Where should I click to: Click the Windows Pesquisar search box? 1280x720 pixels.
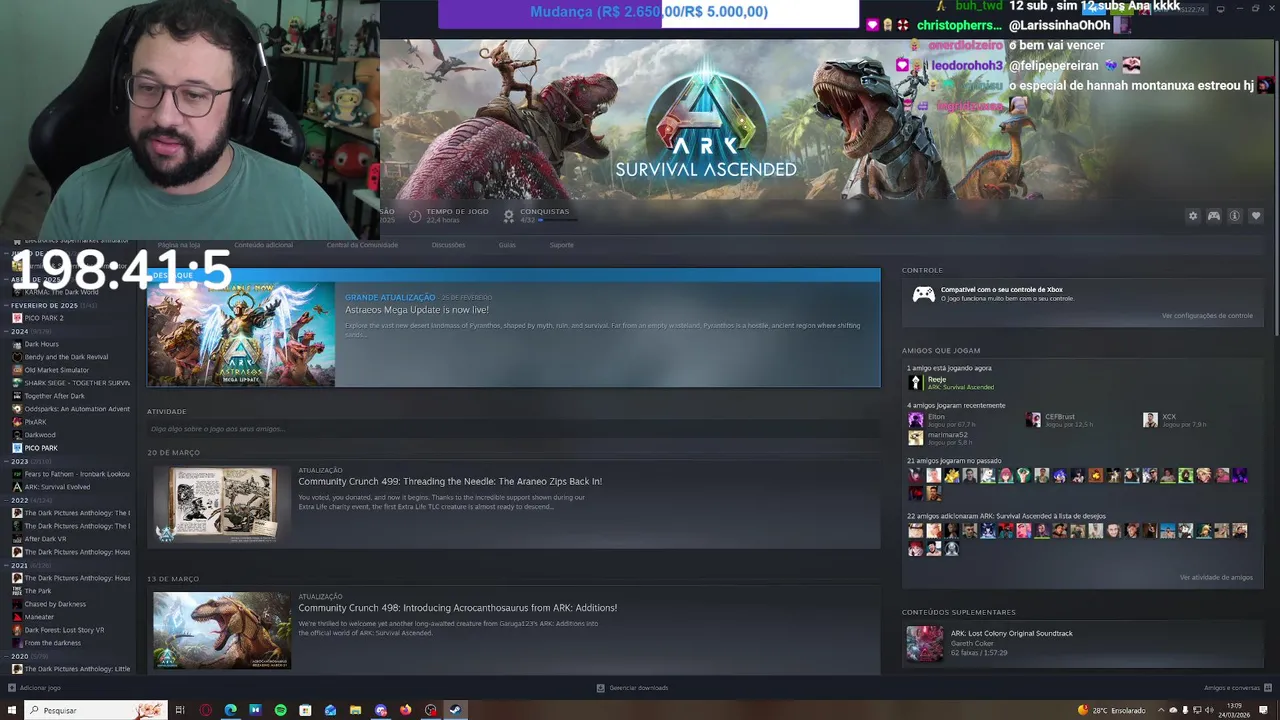point(94,710)
